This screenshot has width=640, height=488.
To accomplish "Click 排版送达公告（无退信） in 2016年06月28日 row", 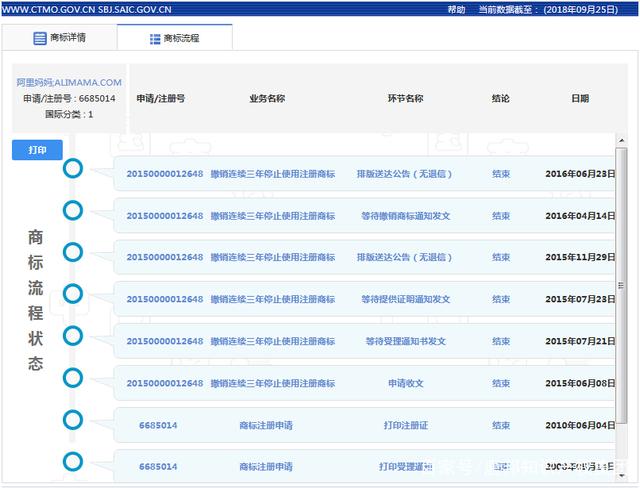I will pos(404,174).
